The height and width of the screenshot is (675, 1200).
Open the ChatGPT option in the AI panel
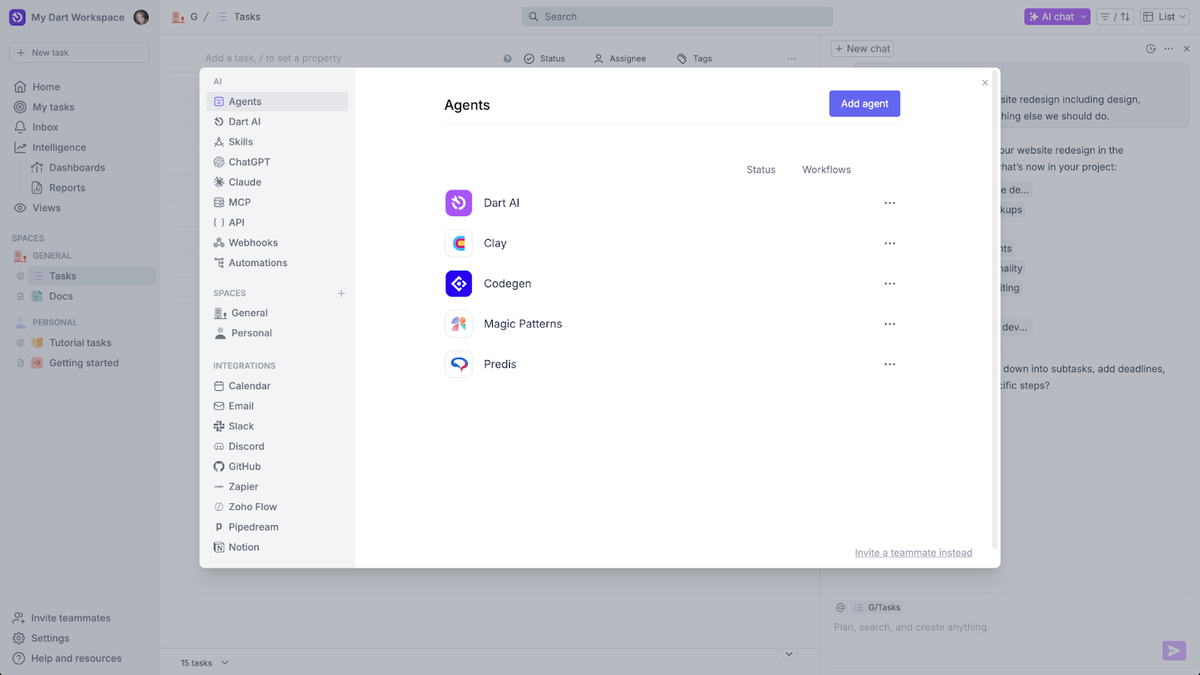[x=247, y=161]
